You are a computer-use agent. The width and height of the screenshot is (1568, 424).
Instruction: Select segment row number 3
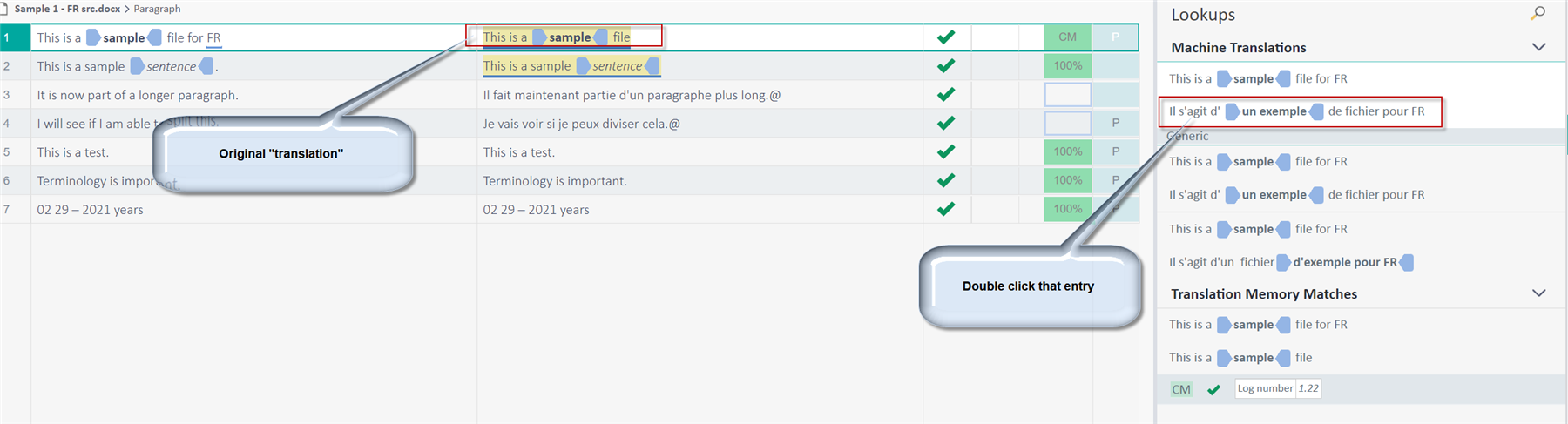click(7, 95)
